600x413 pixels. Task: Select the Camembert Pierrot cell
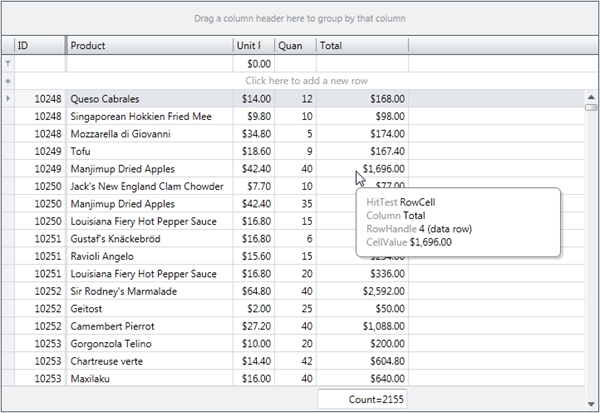[150, 326]
